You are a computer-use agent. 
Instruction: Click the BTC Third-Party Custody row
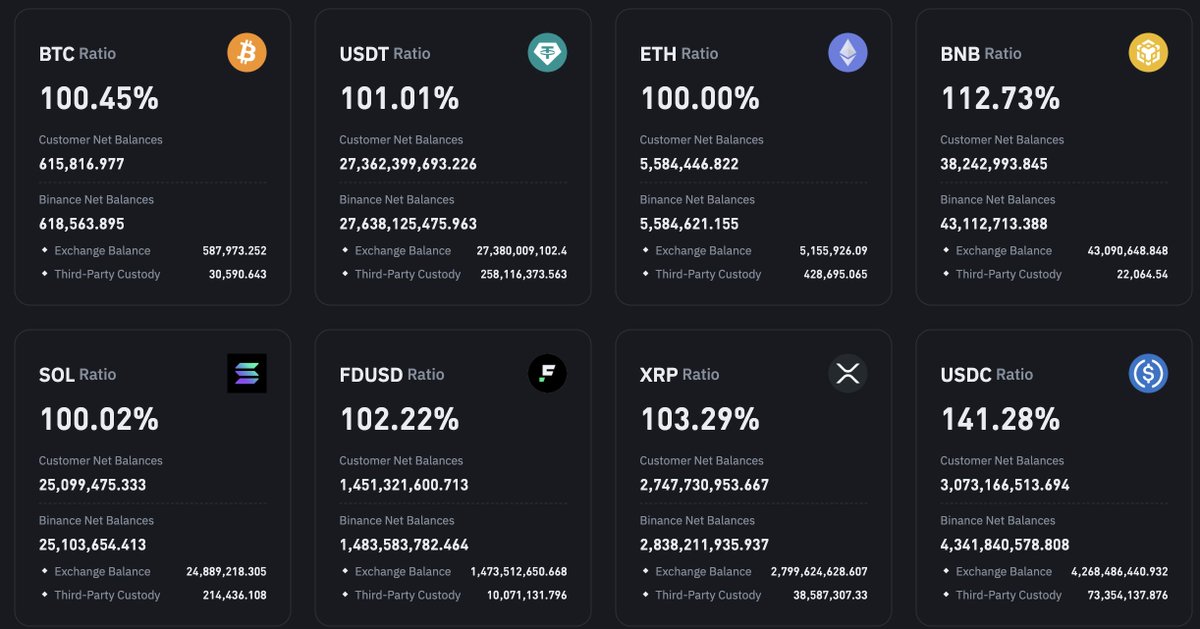click(153, 274)
